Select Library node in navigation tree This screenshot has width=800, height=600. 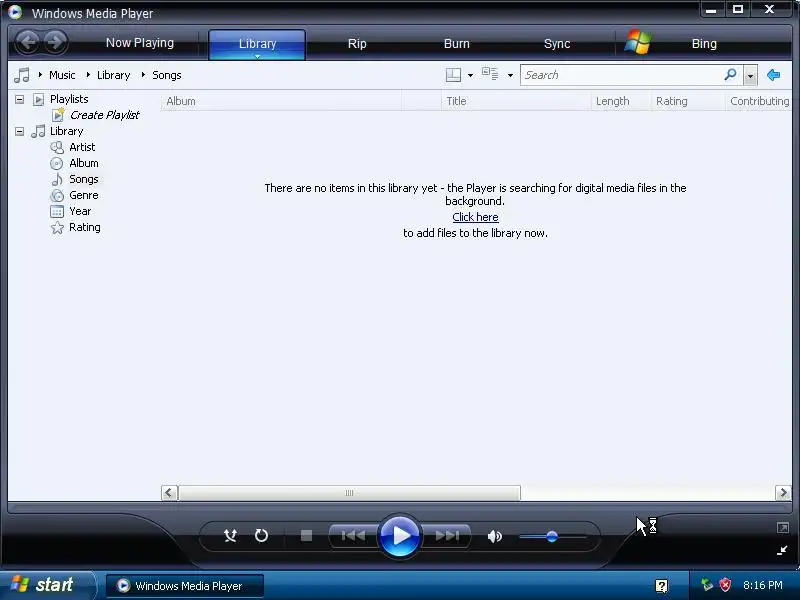pos(66,131)
